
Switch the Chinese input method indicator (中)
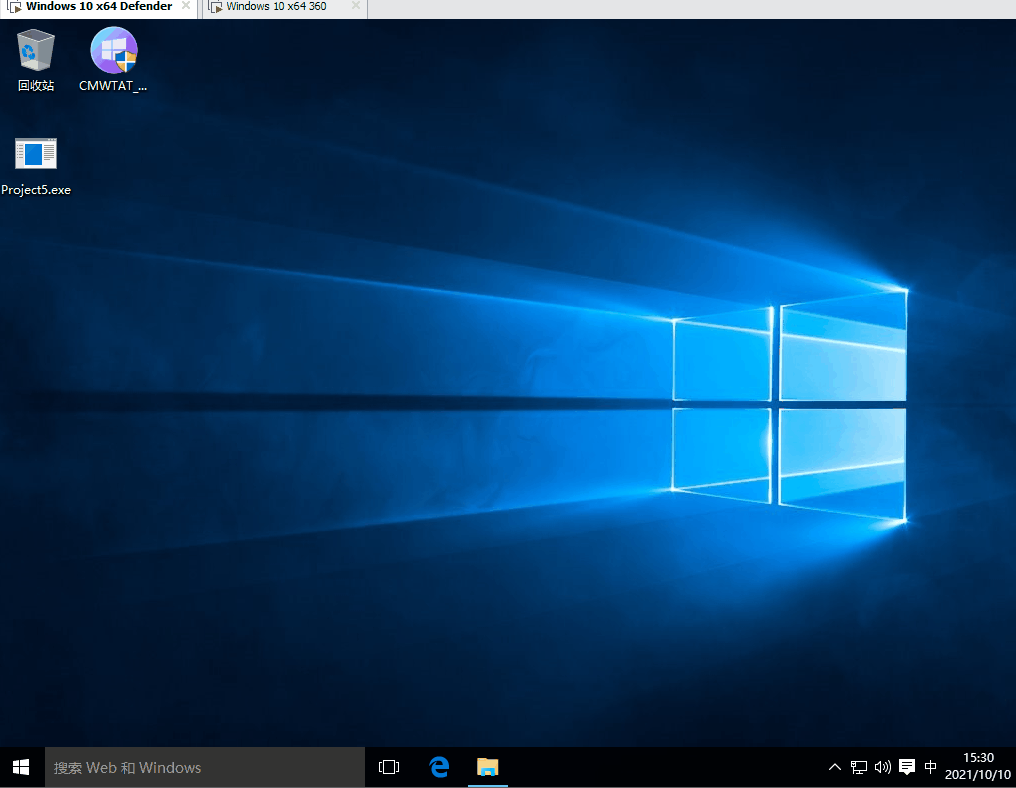coord(930,767)
